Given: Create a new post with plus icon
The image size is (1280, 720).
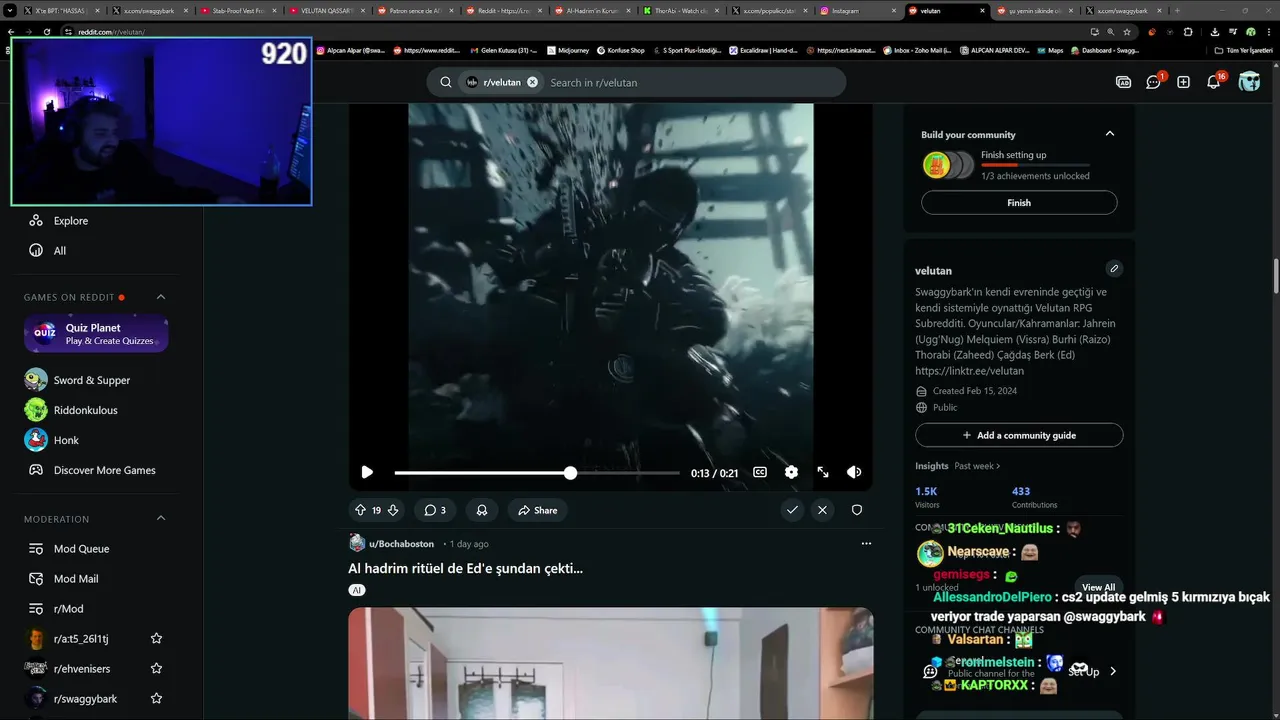Looking at the screenshot, I should click(1183, 82).
